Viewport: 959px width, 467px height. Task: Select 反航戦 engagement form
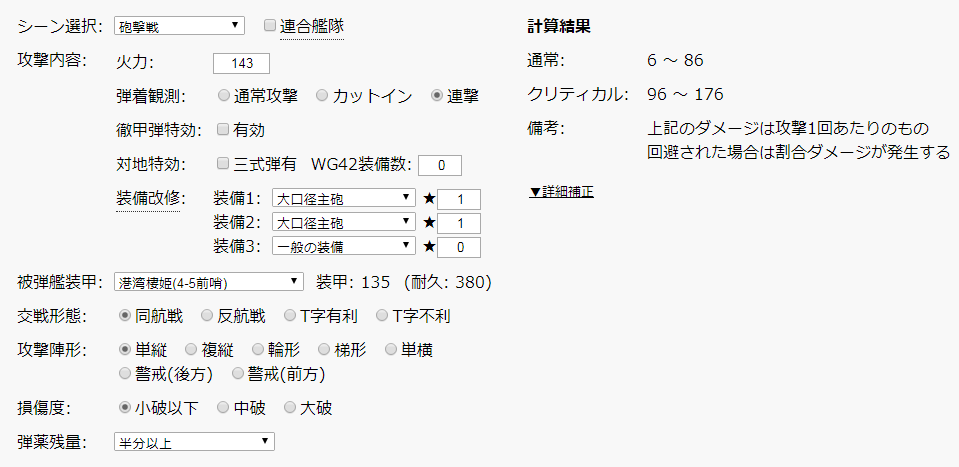[207, 316]
